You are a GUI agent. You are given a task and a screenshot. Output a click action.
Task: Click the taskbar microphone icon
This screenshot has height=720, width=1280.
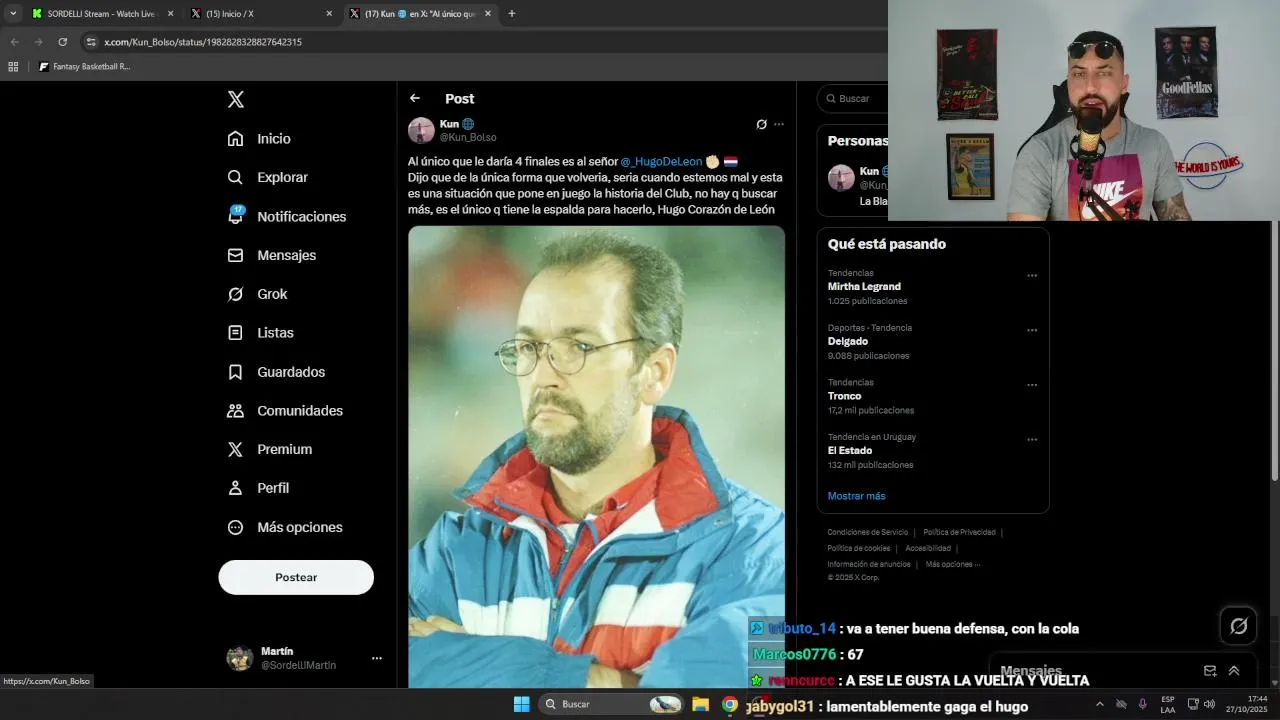[1143, 704]
